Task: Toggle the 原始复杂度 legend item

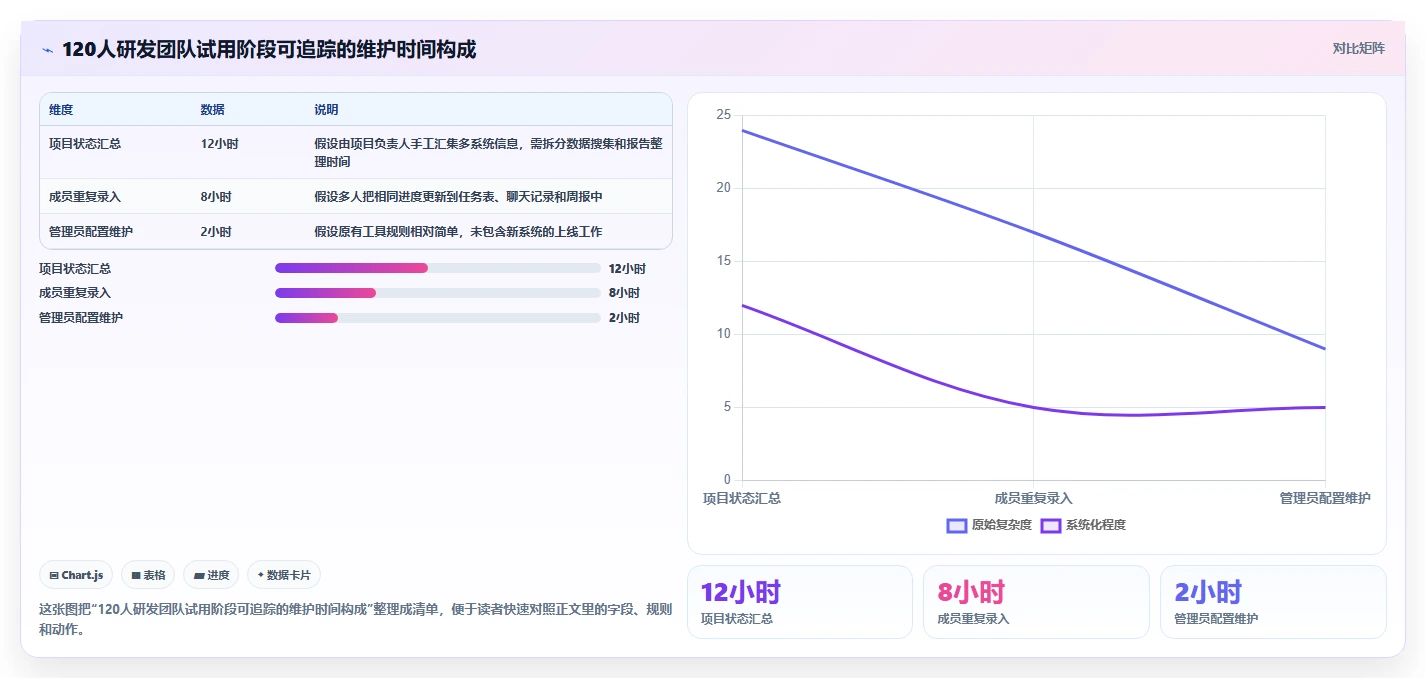Action: click(989, 525)
